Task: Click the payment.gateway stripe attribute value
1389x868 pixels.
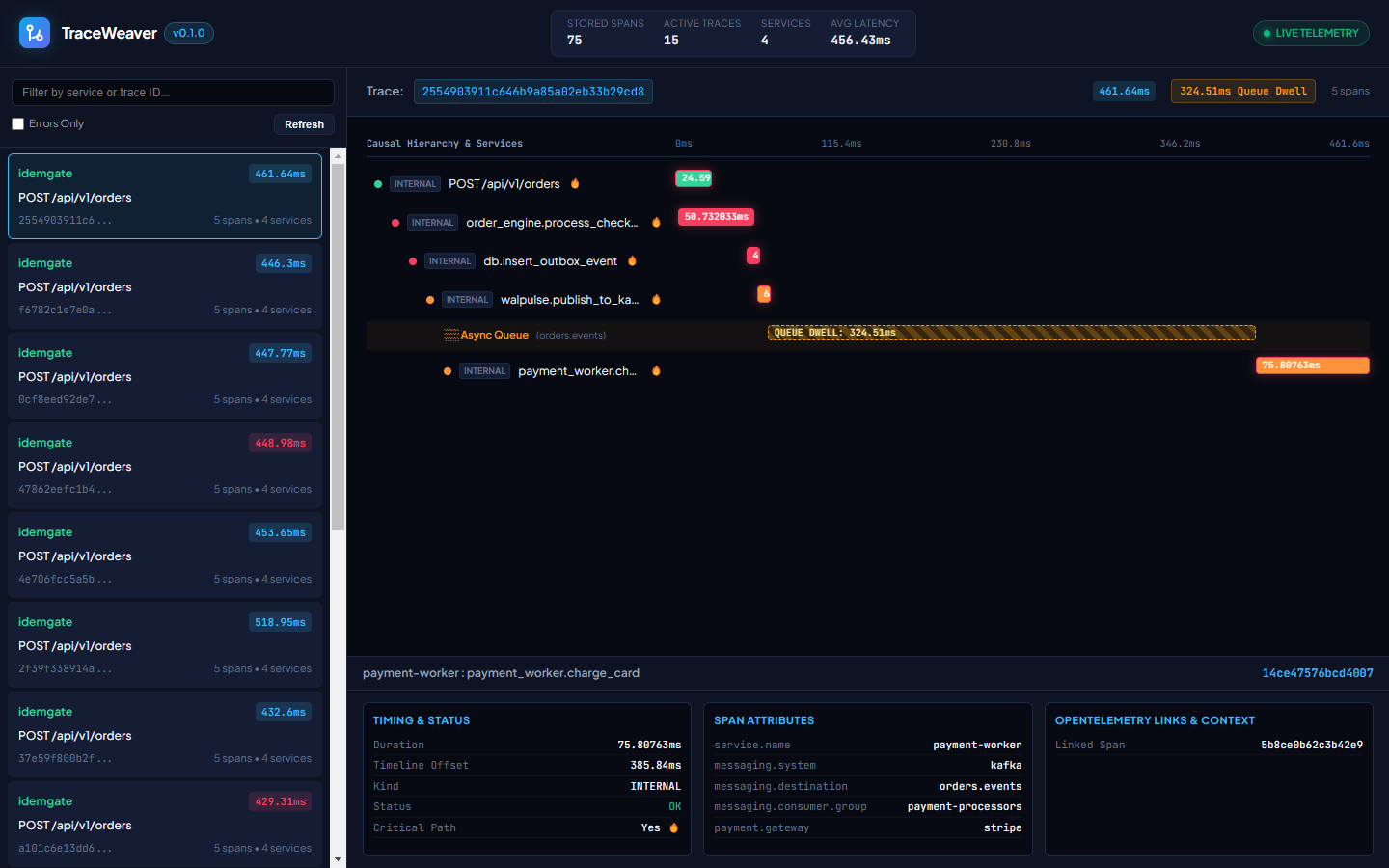Action: coord(1002,827)
